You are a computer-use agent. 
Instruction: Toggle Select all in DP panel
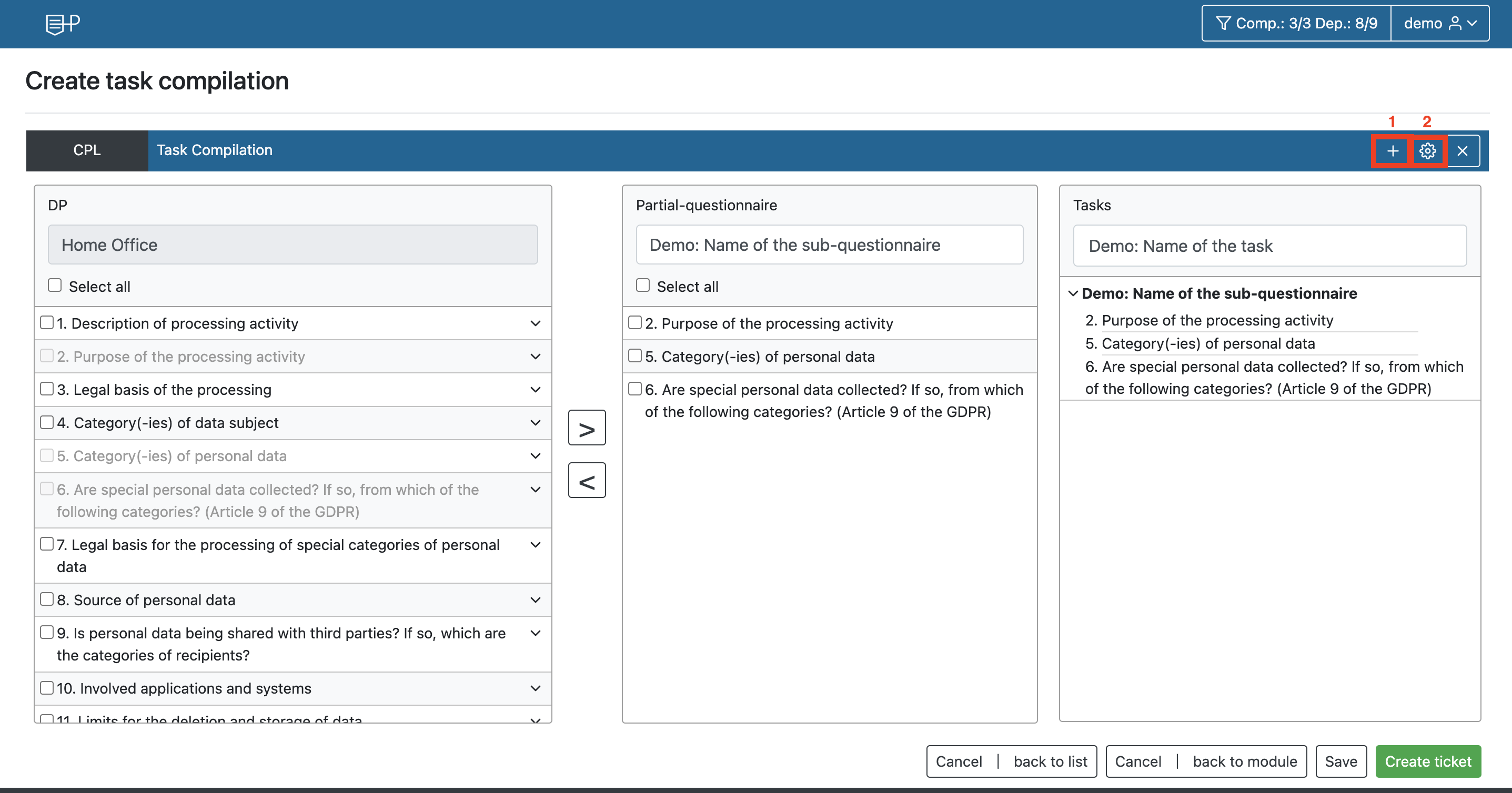pyautogui.click(x=55, y=286)
